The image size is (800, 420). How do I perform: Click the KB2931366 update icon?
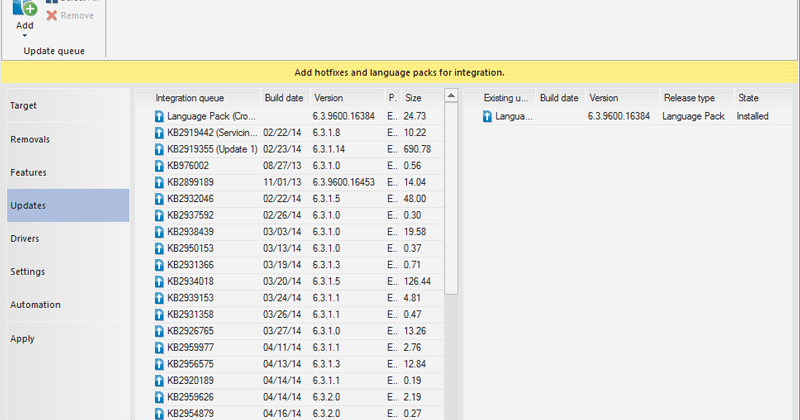pyautogui.click(x=159, y=265)
